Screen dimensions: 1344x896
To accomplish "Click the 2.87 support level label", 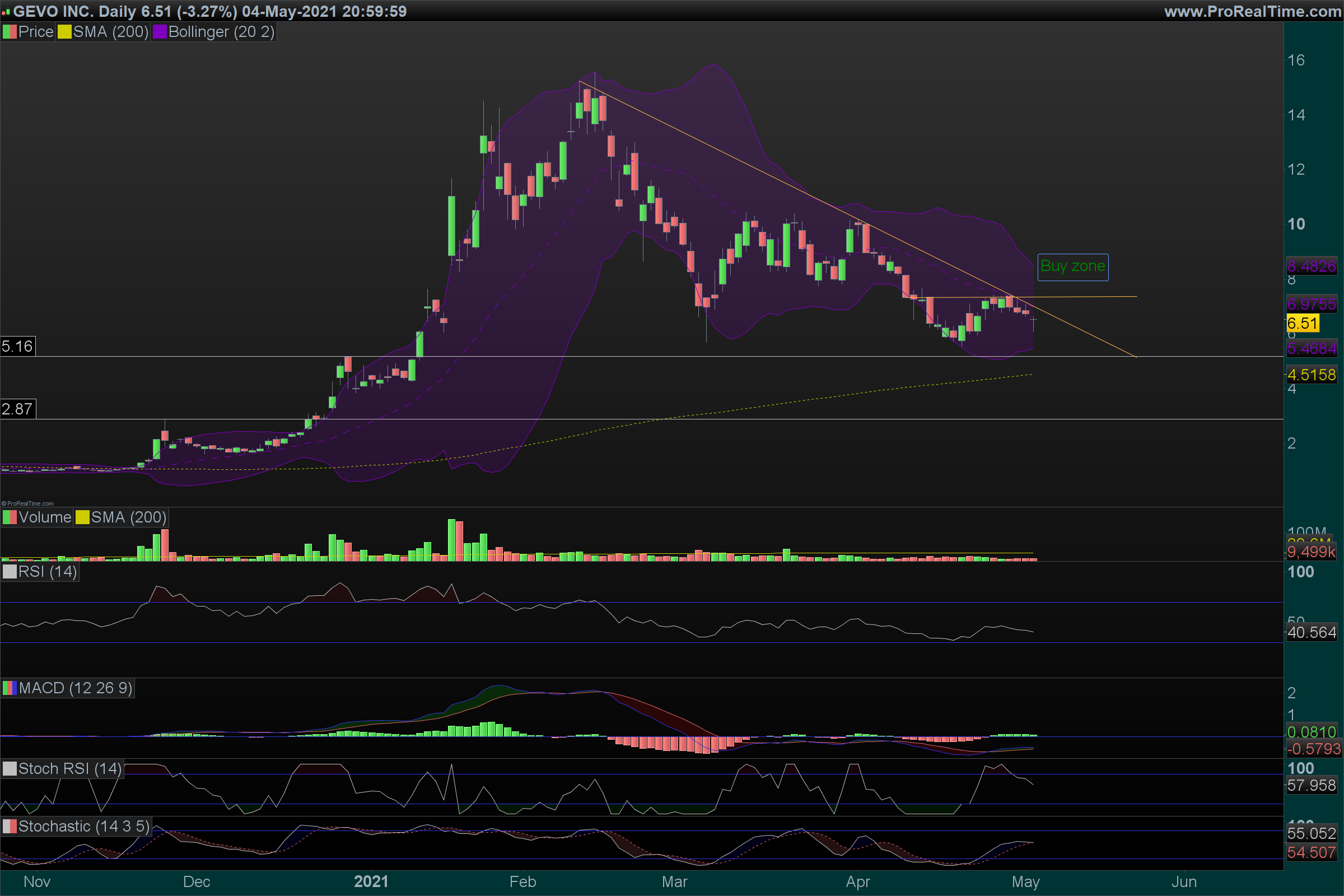I will coord(17,409).
